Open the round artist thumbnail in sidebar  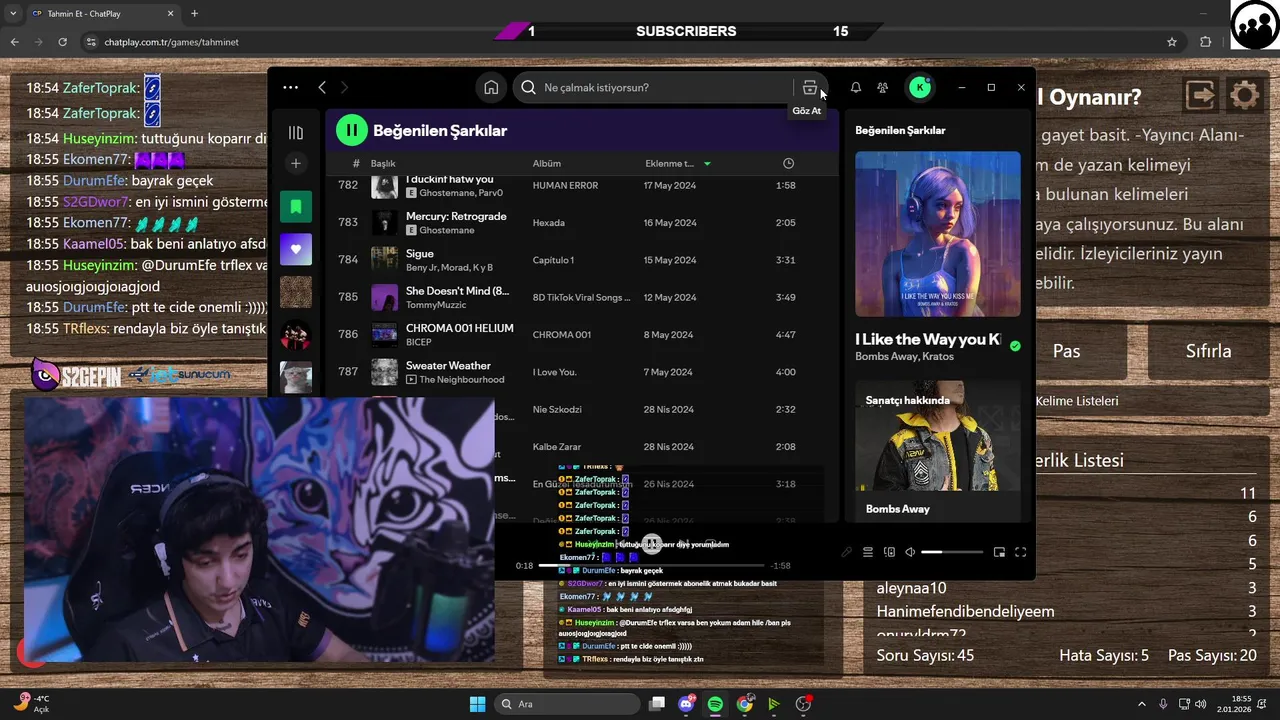[x=296, y=335]
